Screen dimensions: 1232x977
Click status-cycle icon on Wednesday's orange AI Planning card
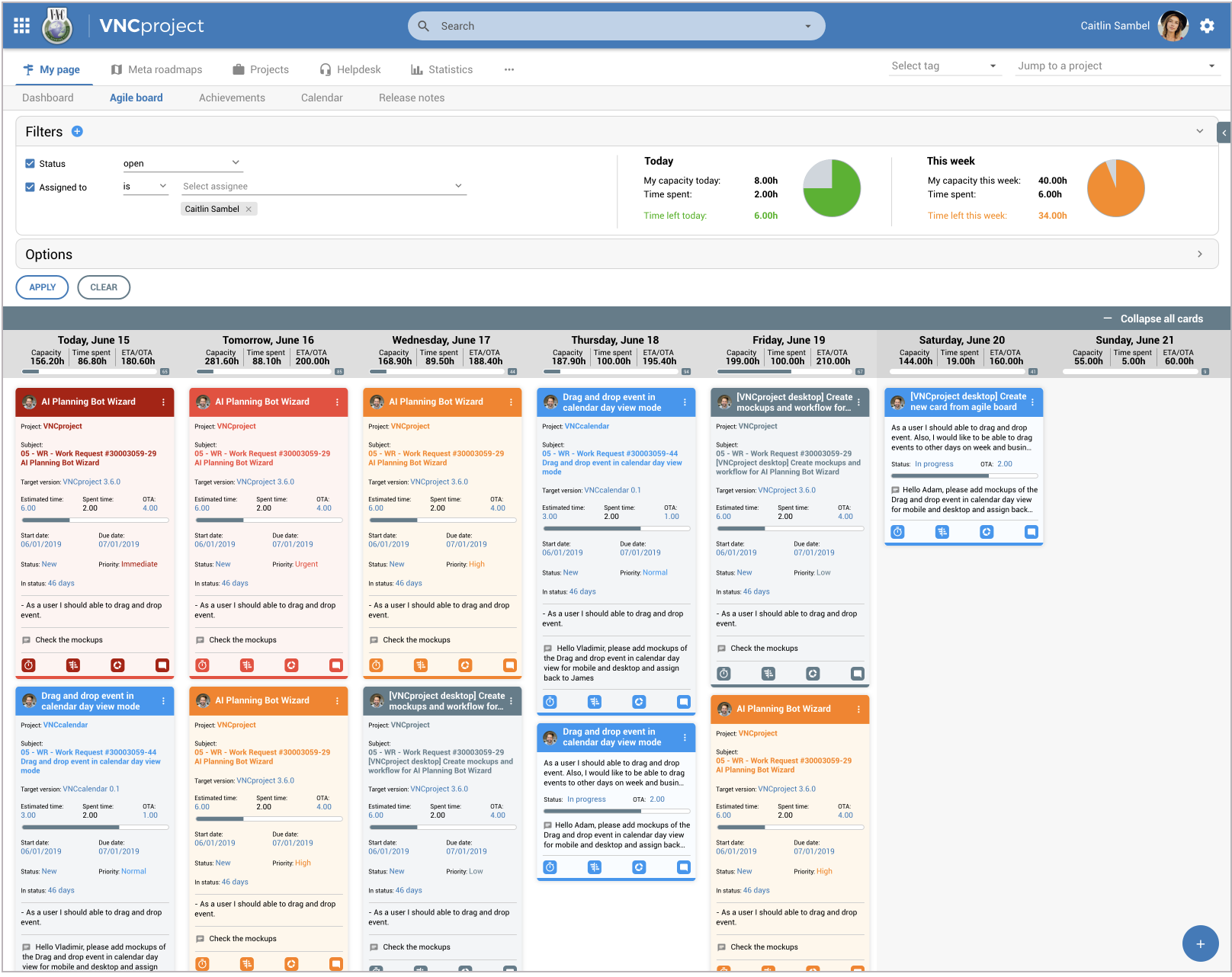(465, 665)
